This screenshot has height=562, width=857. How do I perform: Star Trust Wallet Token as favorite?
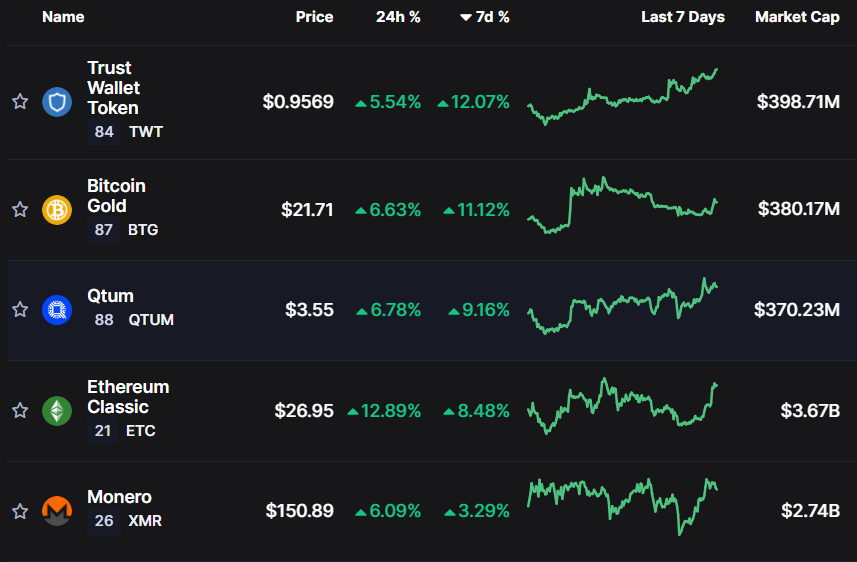click(x=19, y=102)
